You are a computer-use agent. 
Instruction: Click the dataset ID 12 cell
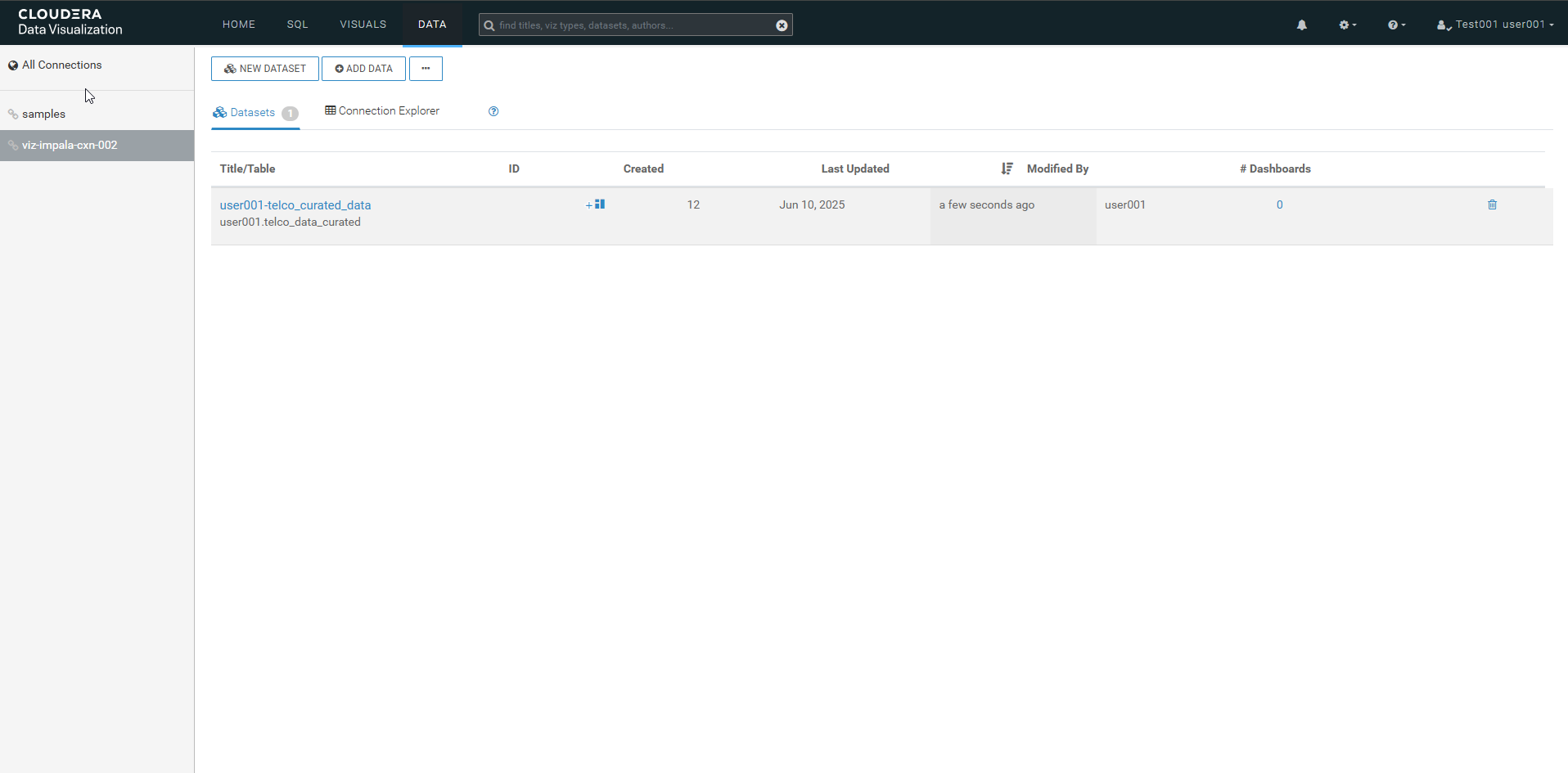[693, 204]
